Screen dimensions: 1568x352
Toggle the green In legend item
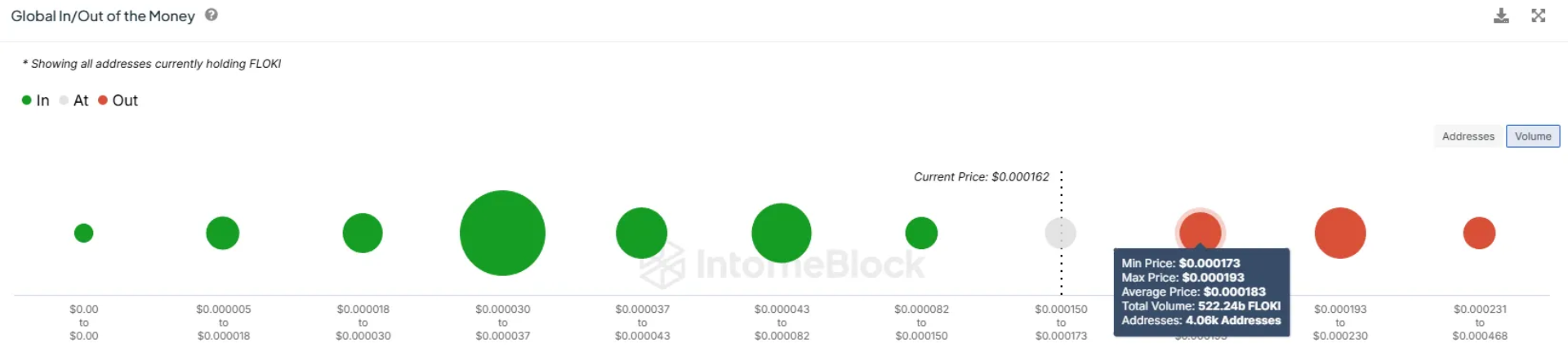[x=36, y=100]
